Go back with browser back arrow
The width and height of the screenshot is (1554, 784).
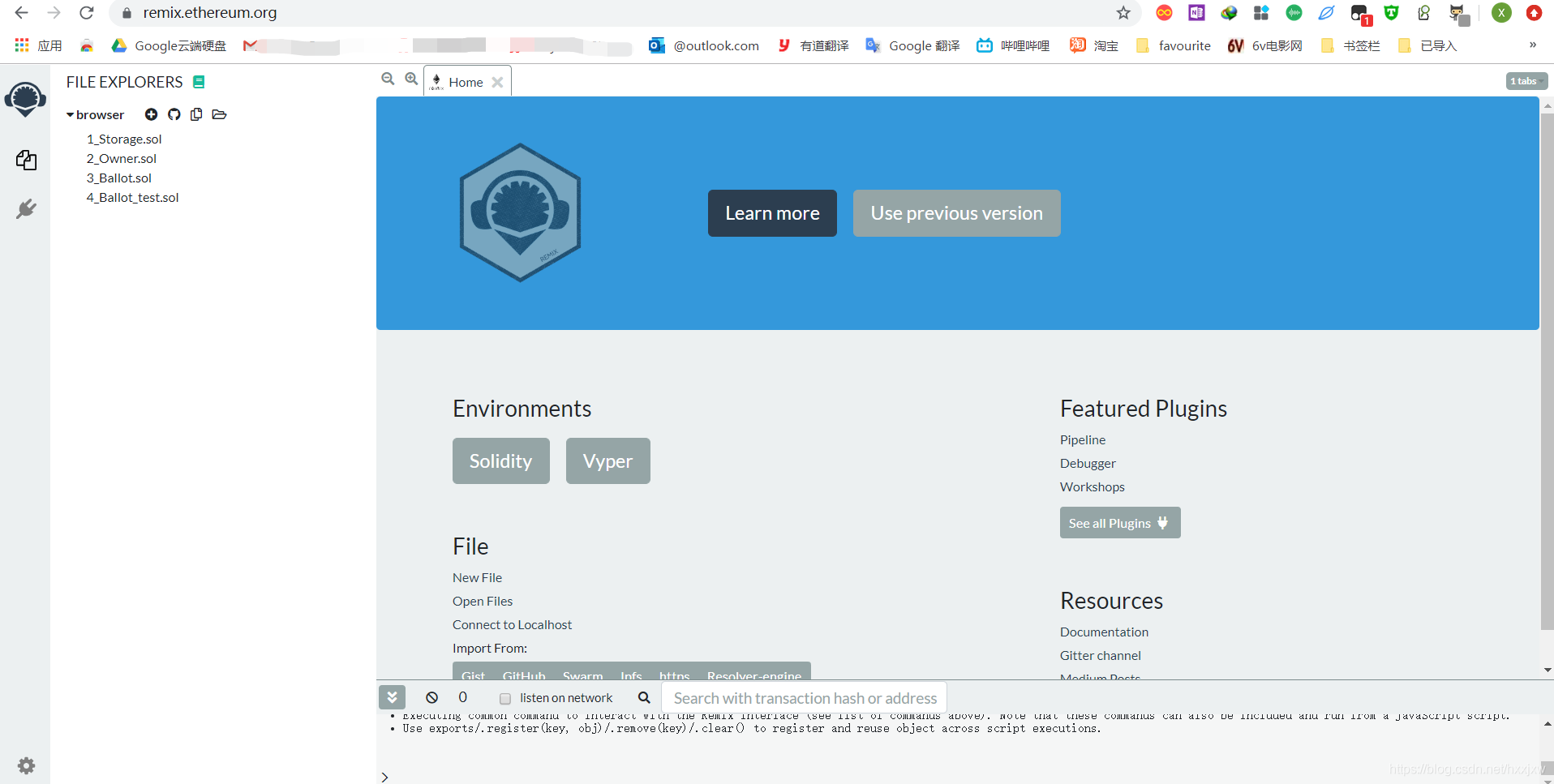click(x=21, y=13)
